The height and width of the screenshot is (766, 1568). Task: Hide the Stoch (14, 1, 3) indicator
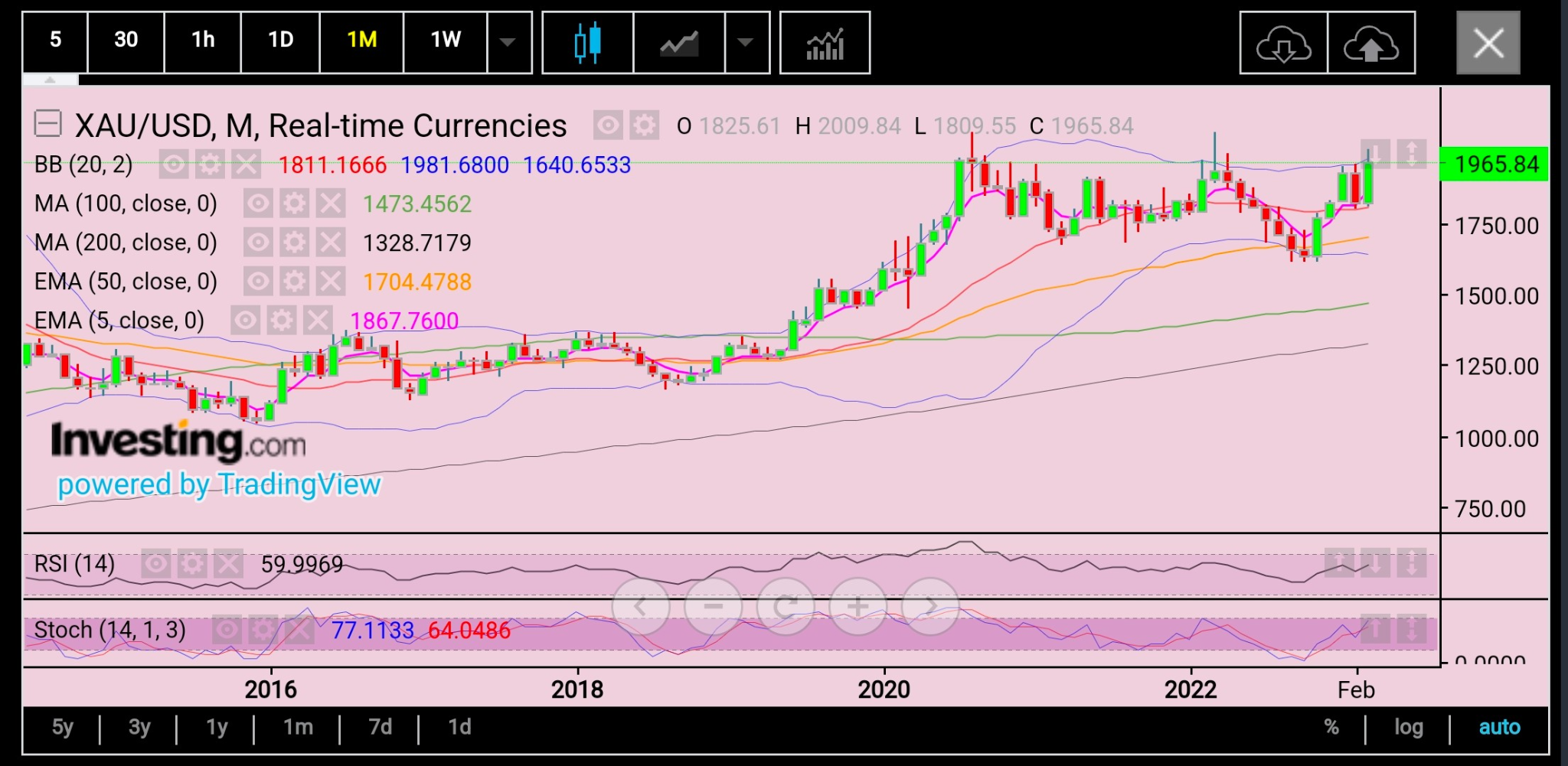click(x=226, y=630)
